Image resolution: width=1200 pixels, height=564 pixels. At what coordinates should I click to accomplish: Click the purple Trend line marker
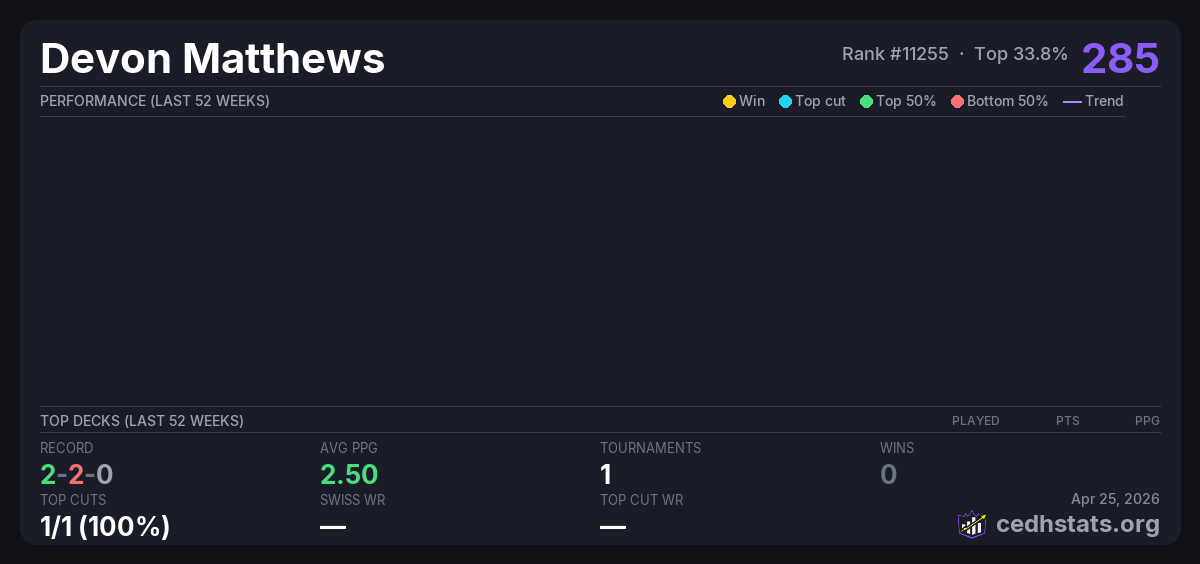(x=1072, y=101)
